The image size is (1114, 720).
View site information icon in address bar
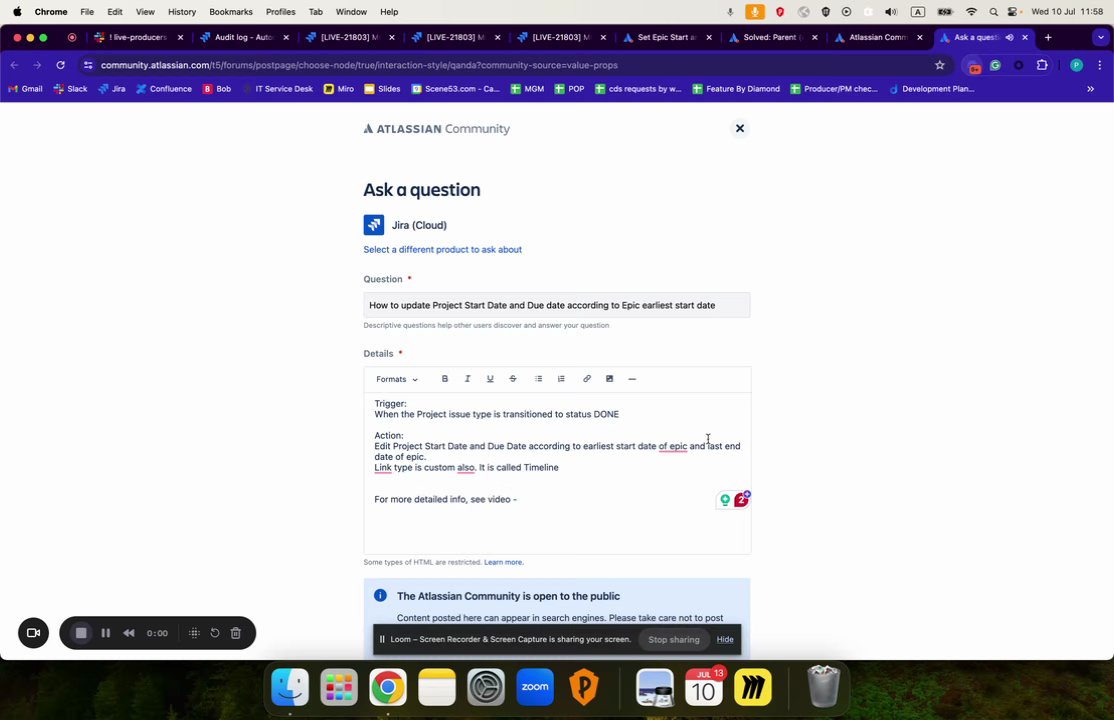coord(87,65)
